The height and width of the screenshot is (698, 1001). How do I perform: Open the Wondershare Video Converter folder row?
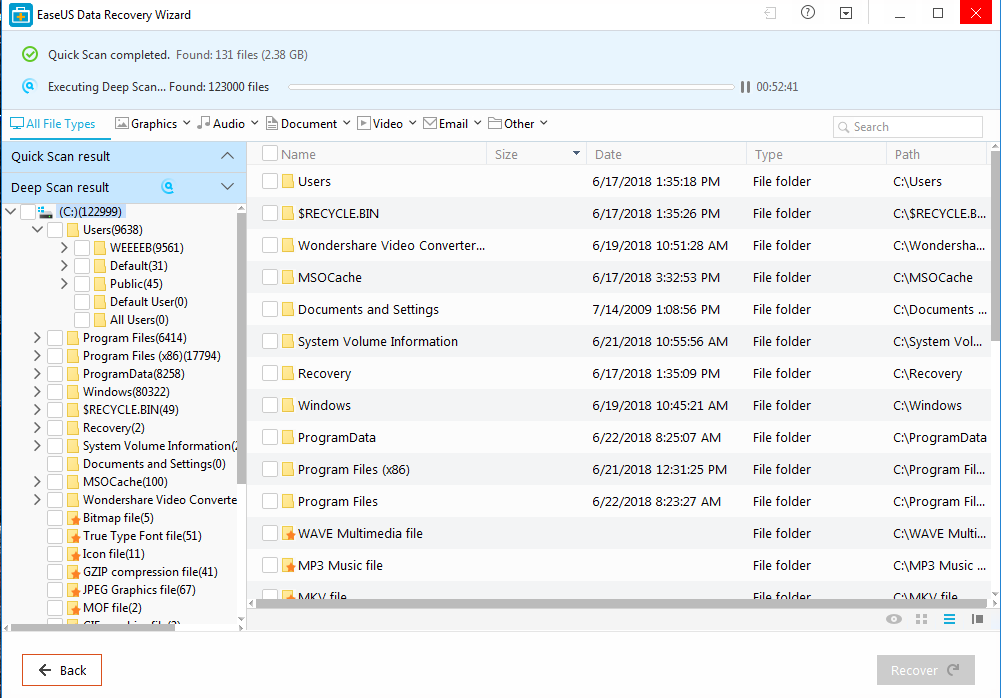coord(617,245)
